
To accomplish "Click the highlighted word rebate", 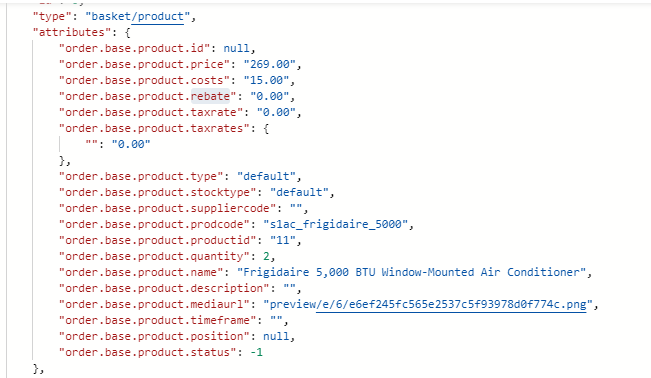I will tap(210, 96).
